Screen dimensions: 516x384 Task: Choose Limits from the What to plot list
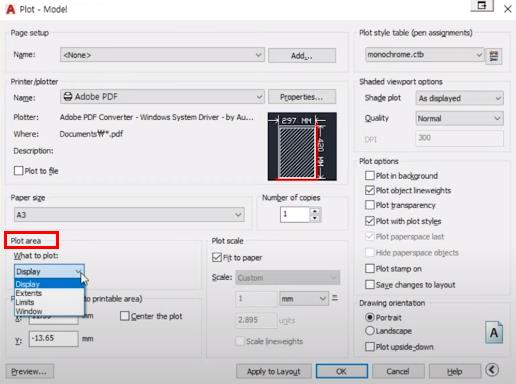pyautogui.click(x=49, y=302)
